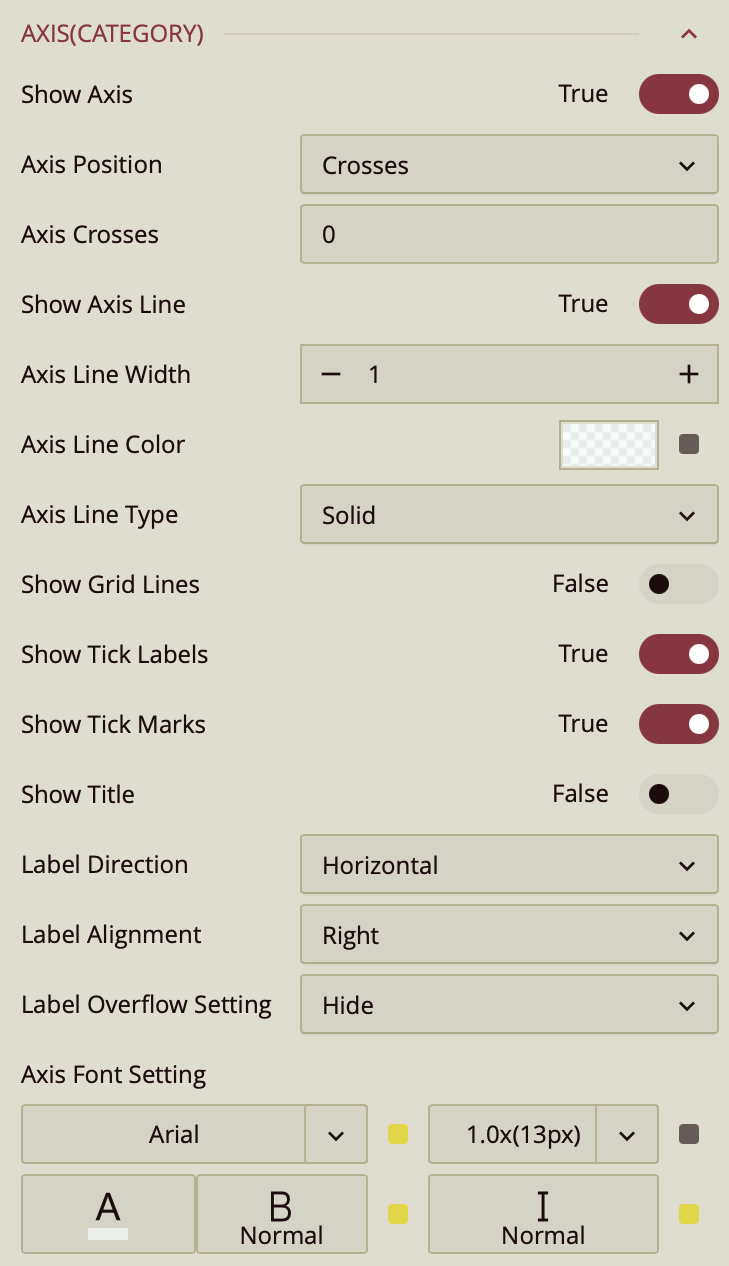Enable the Show Title toggle
Viewport: 729px width, 1266px height.
point(678,794)
